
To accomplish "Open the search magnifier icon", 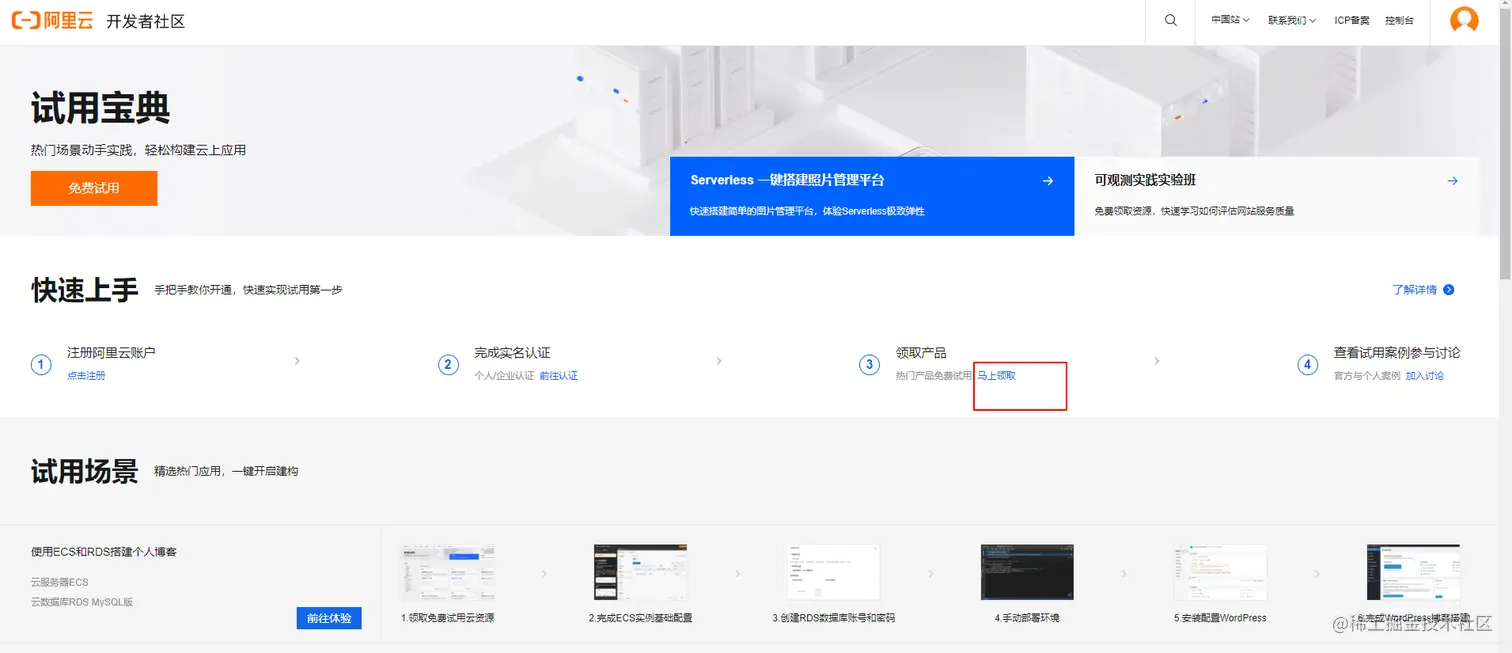I will coord(1171,20).
